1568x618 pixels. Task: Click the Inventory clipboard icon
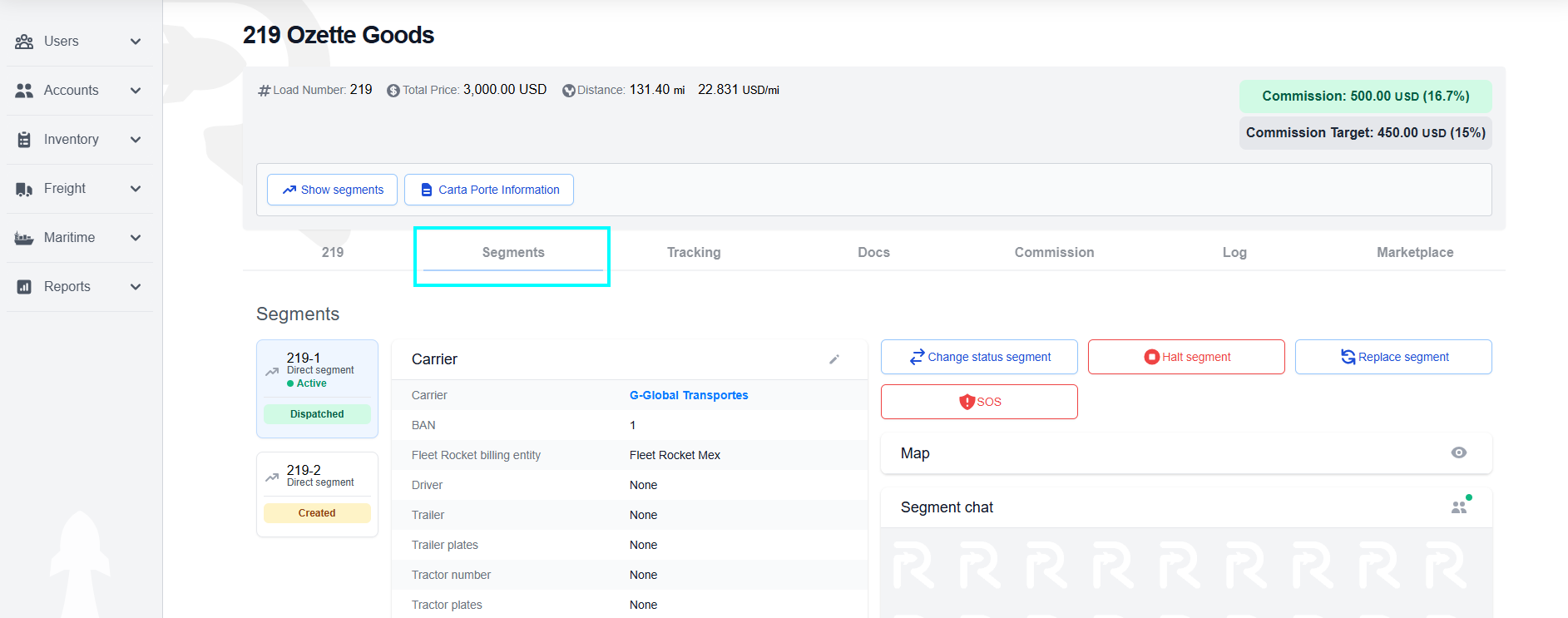click(x=24, y=140)
